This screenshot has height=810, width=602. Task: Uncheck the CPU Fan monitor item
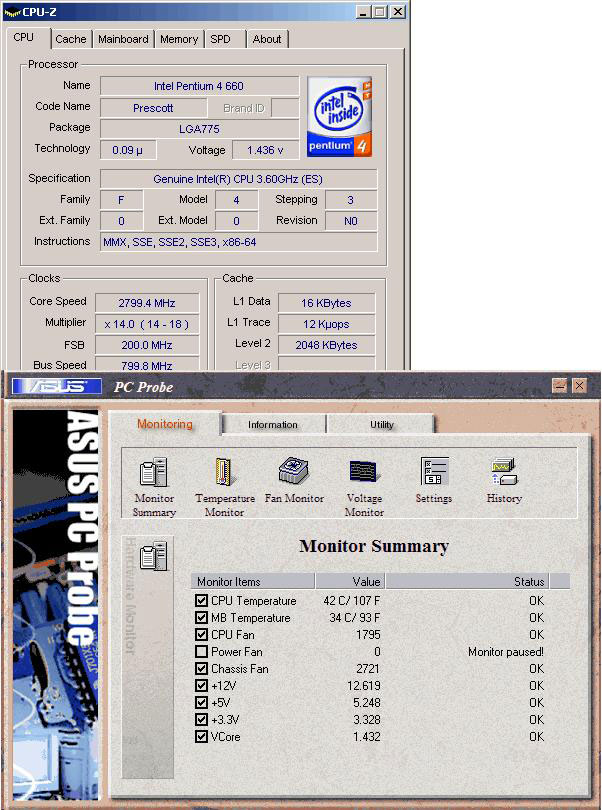point(202,634)
